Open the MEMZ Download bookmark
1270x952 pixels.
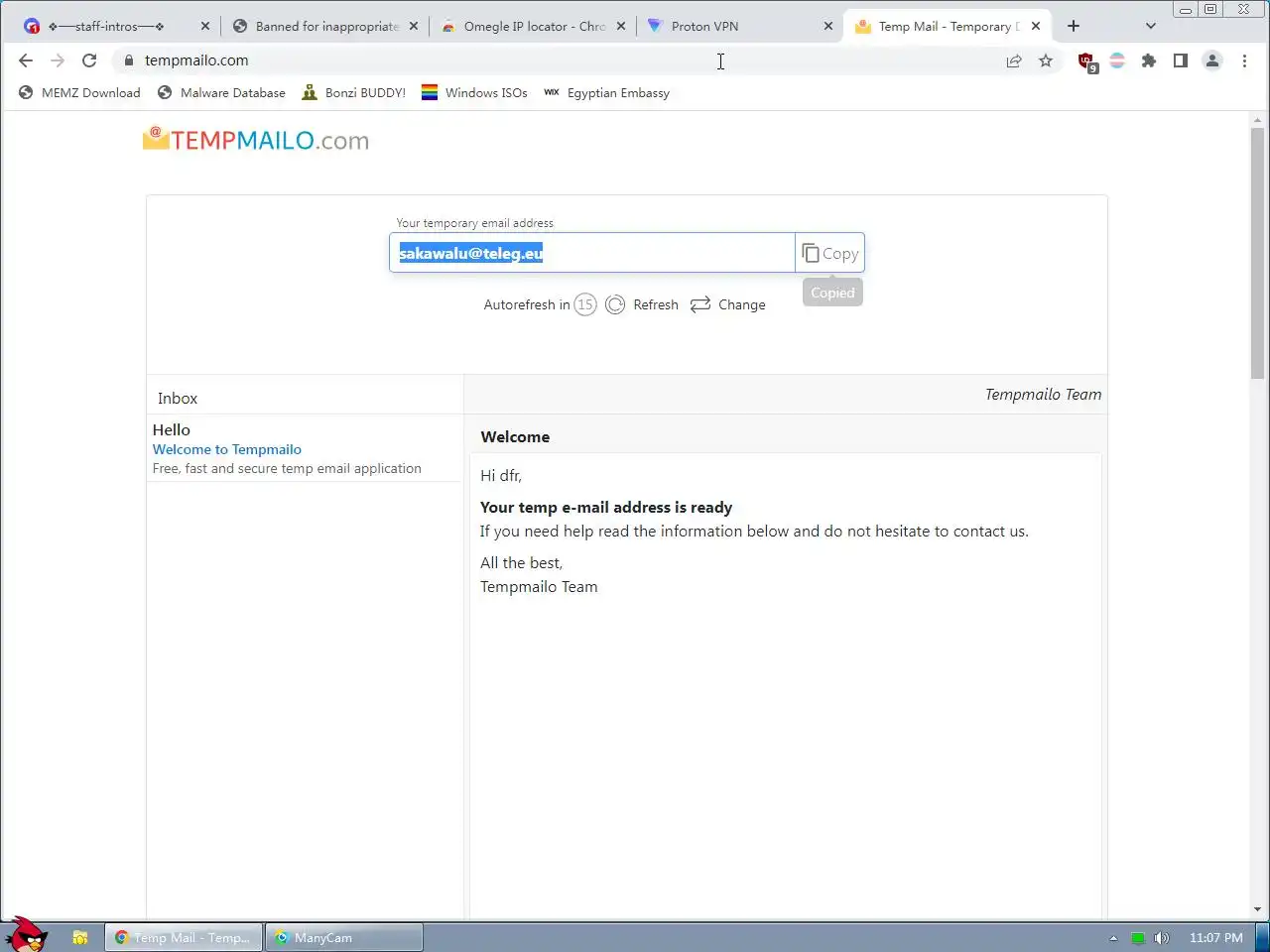point(79,93)
